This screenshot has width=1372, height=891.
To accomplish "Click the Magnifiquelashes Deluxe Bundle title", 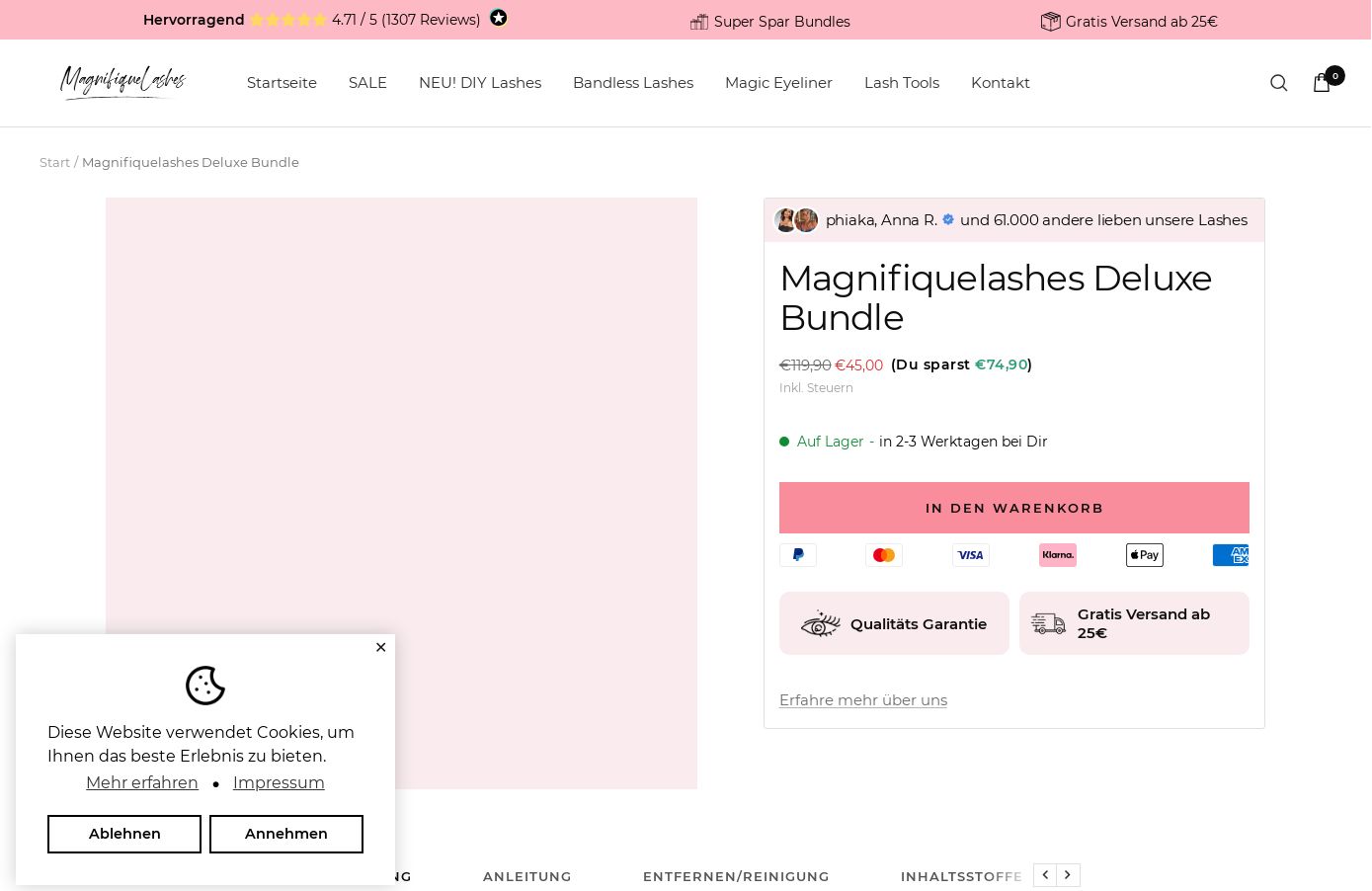I will (996, 297).
